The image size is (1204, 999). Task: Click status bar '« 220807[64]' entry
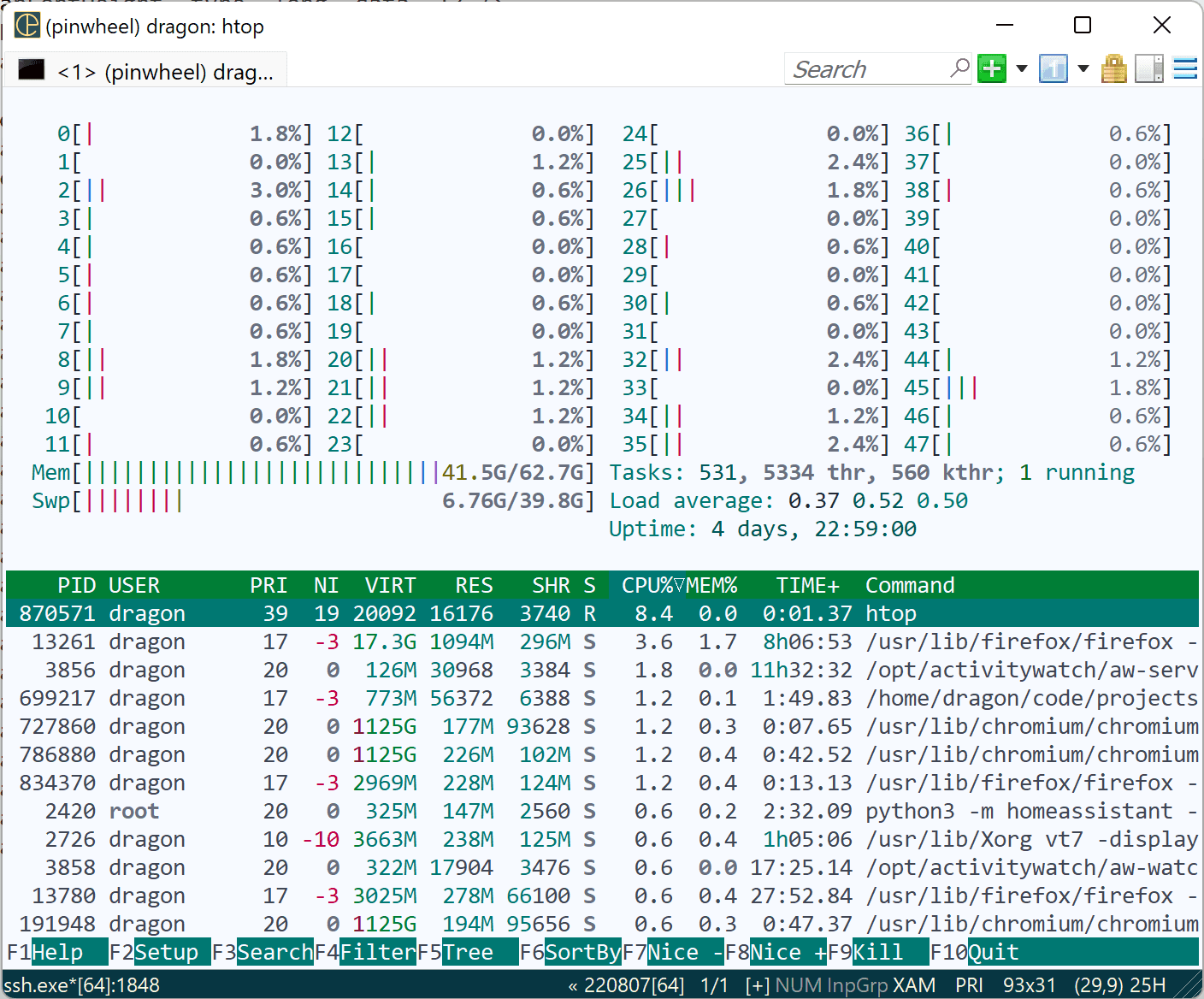[626, 985]
